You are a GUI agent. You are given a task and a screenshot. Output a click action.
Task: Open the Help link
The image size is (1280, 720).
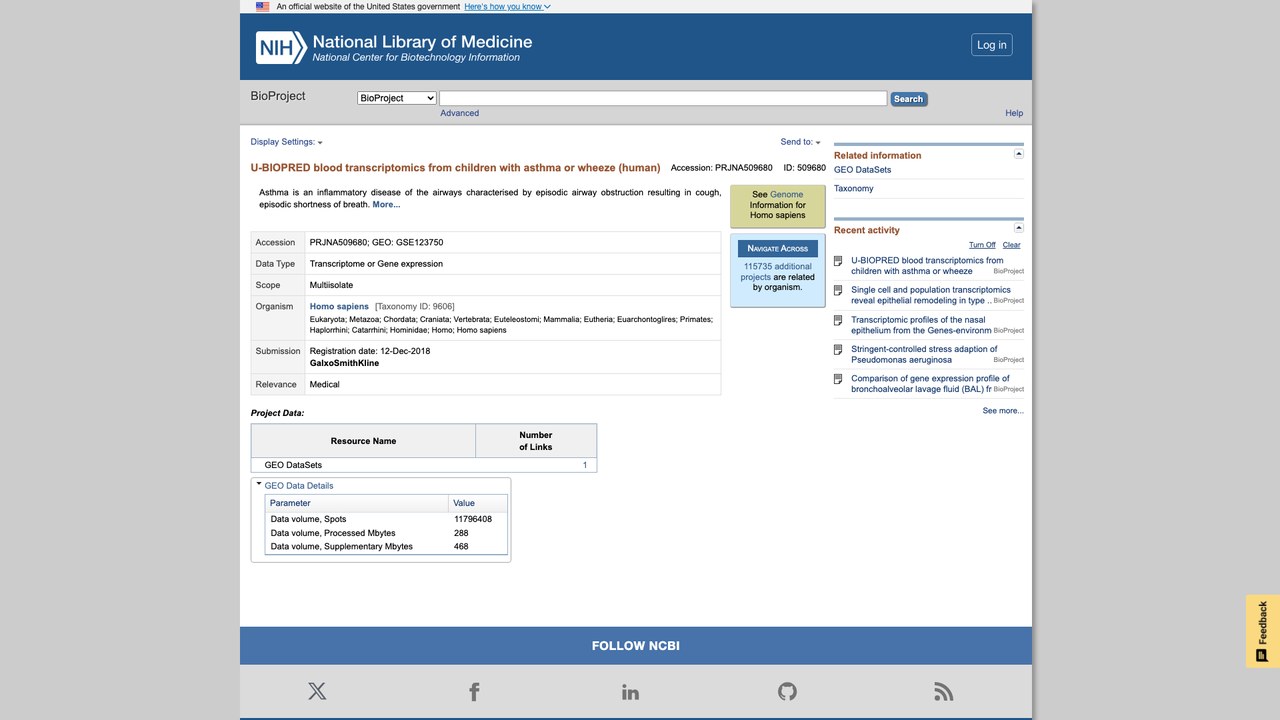(1014, 113)
